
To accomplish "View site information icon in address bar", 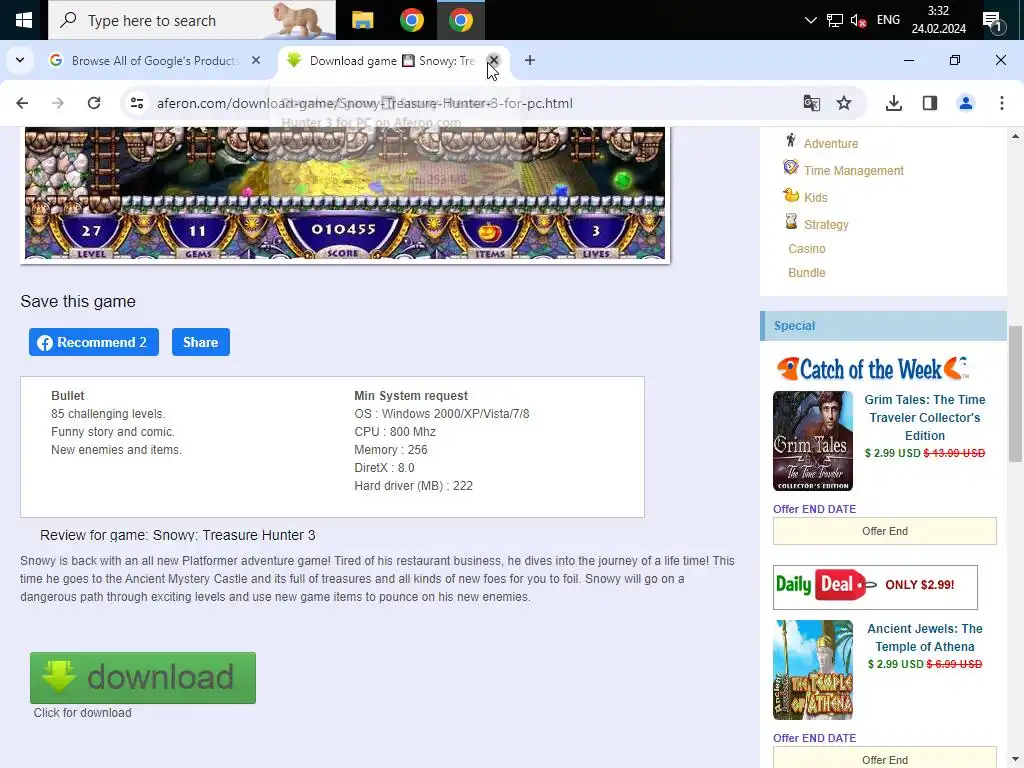I will point(136,103).
